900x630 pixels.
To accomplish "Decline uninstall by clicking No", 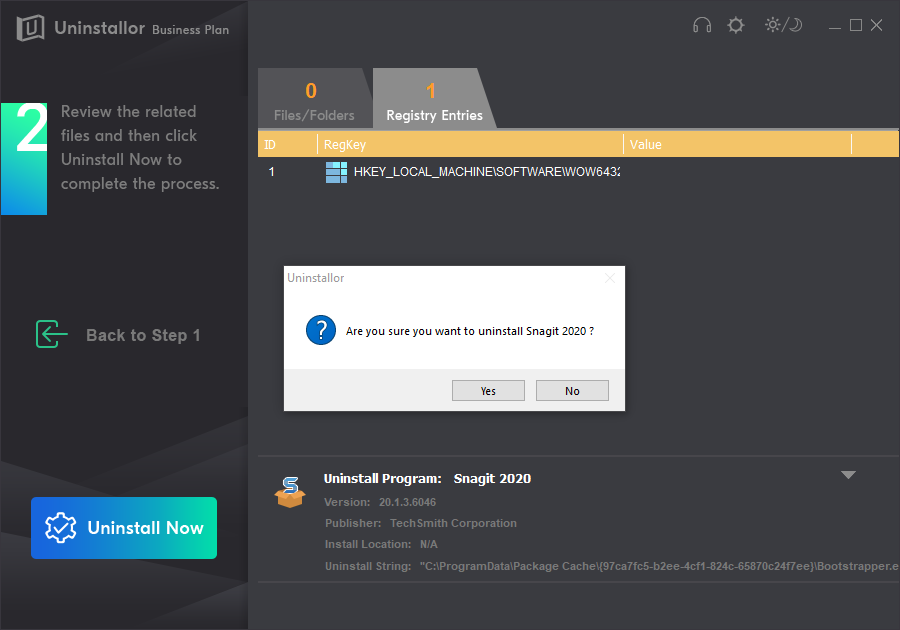I will [572, 391].
